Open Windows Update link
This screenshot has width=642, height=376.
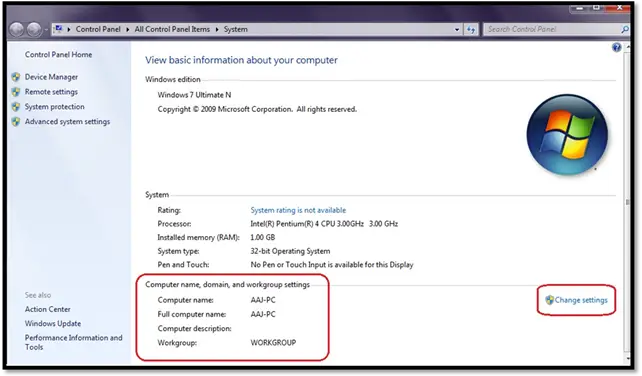[53, 324]
